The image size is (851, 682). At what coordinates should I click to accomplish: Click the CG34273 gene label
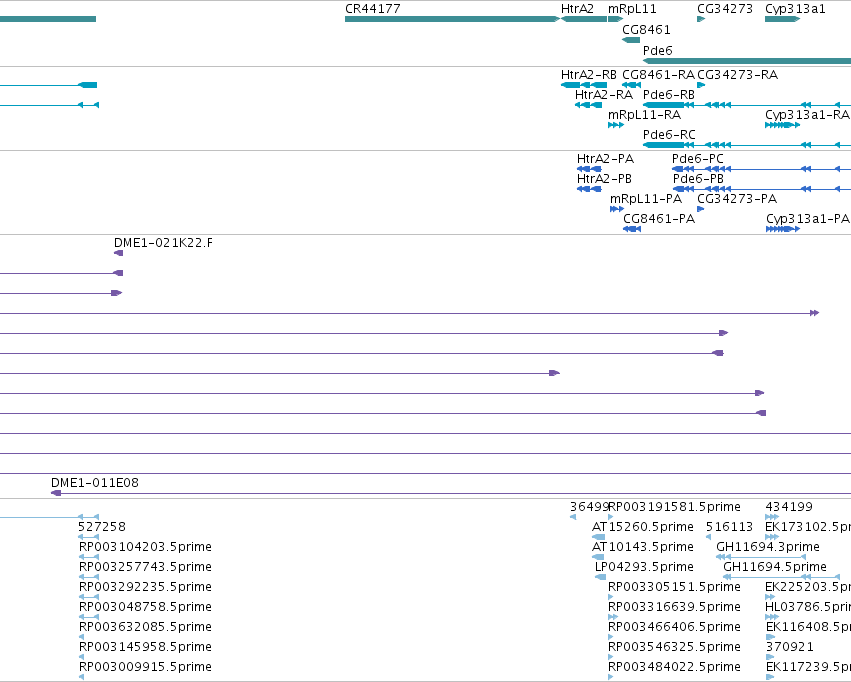point(725,9)
